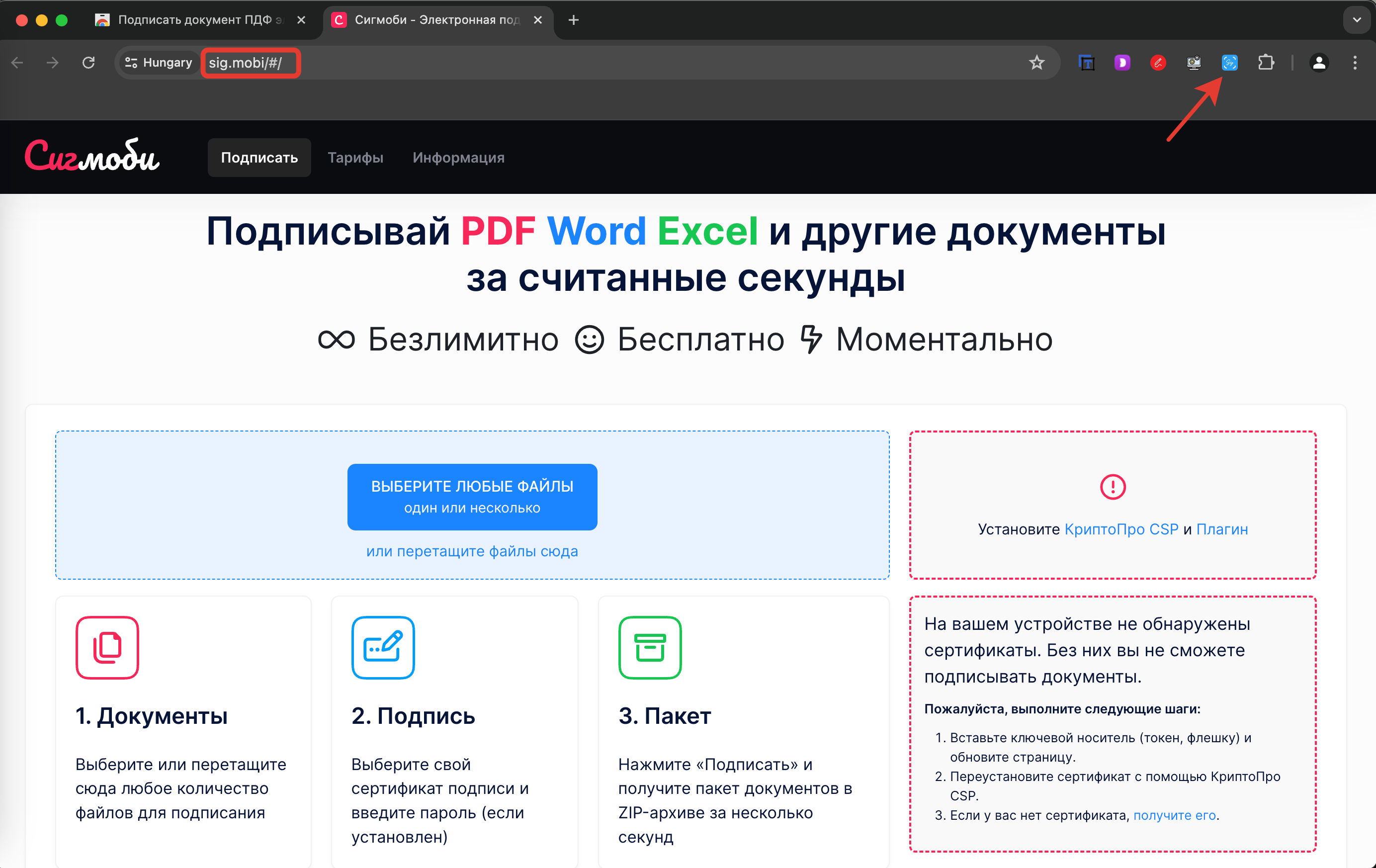Click the green Package archive icon

650,647
